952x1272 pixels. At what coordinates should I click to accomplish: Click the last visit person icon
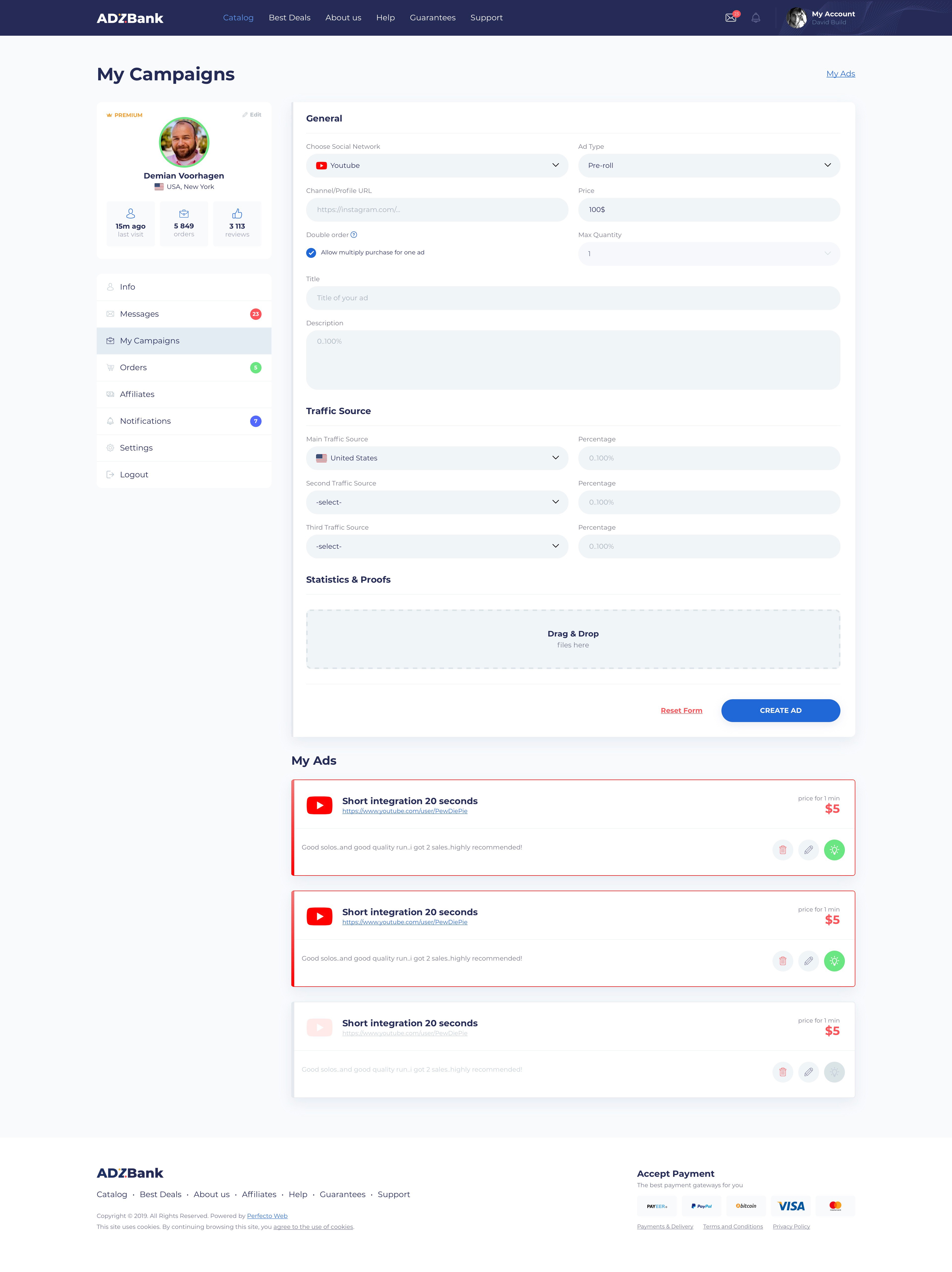coord(130,213)
